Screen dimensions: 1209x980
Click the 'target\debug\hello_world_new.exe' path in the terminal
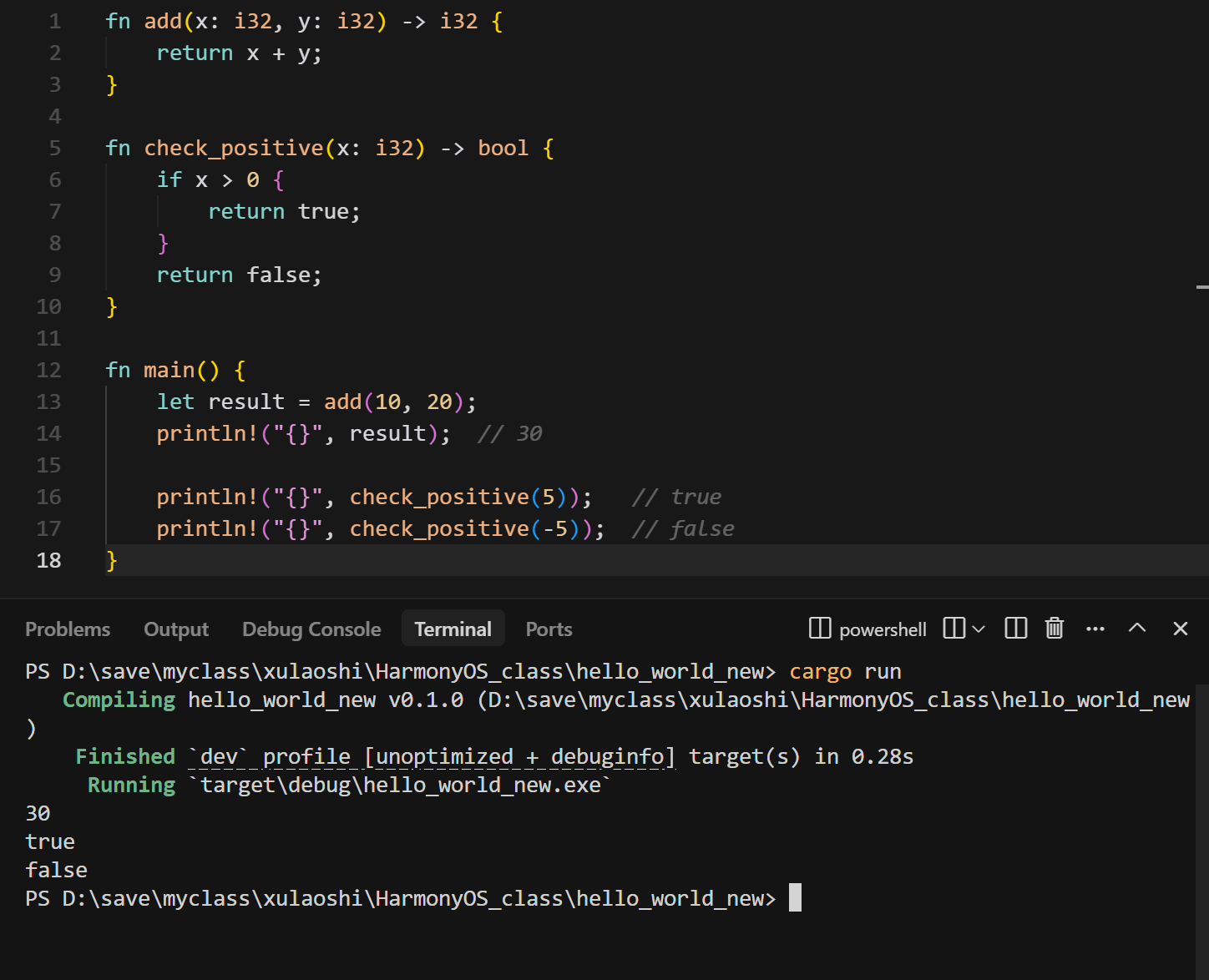[401, 785]
